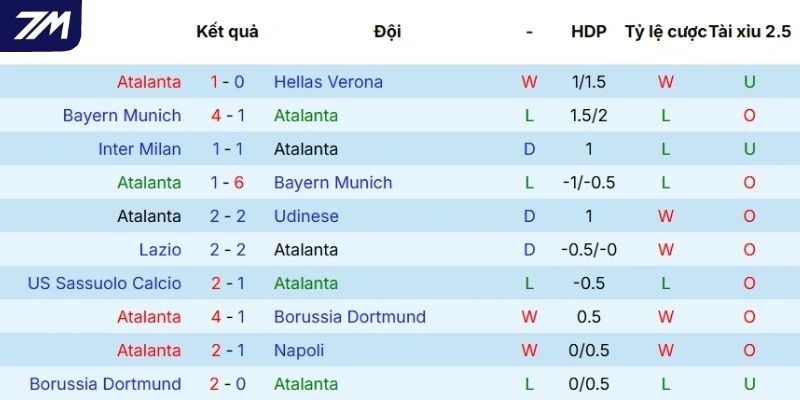Viewport: 800px width, 400px height.
Task: Click the 2 - 0 Dortmund score
Action: 227,384
